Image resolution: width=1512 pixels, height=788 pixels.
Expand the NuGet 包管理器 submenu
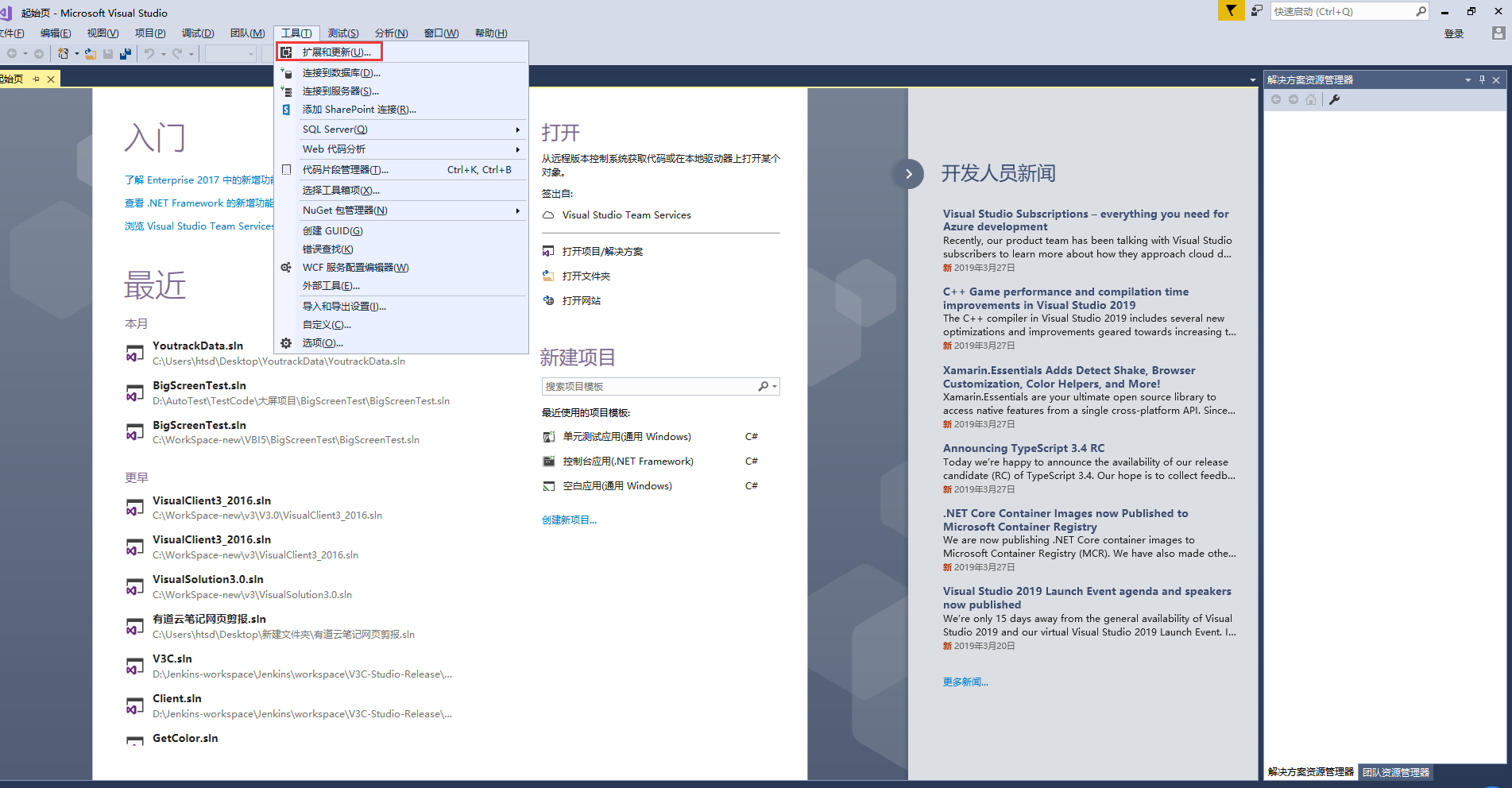518,211
